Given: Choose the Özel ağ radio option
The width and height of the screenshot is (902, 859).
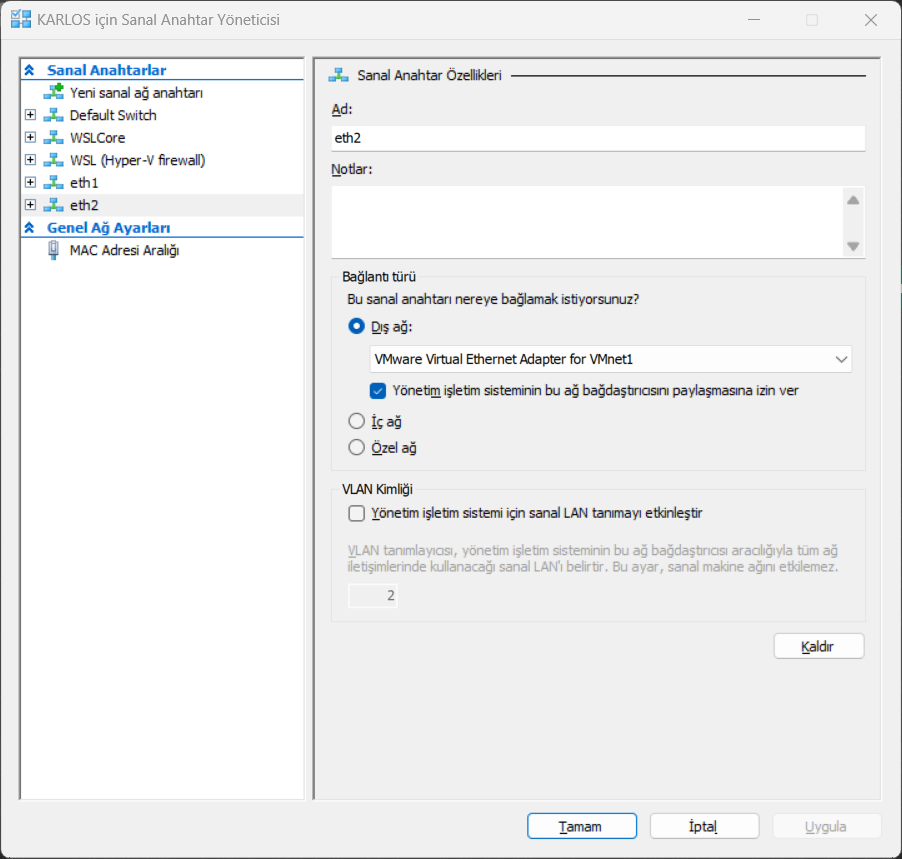Looking at the screenshot, I should [356, 448].
